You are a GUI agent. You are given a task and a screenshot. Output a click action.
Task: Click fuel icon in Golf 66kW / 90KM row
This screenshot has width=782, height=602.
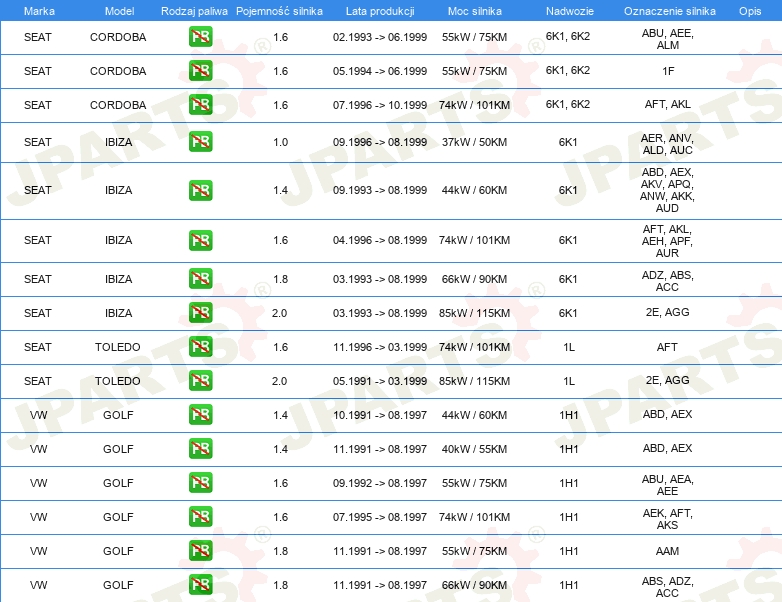coord(200,585)
